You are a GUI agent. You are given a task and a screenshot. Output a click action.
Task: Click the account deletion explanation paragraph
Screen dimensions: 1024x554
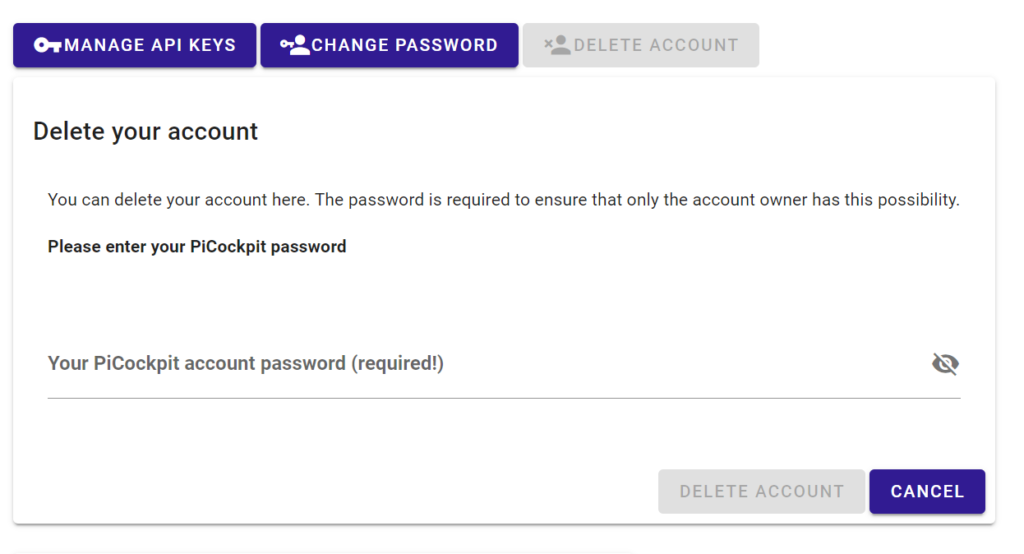504,200
